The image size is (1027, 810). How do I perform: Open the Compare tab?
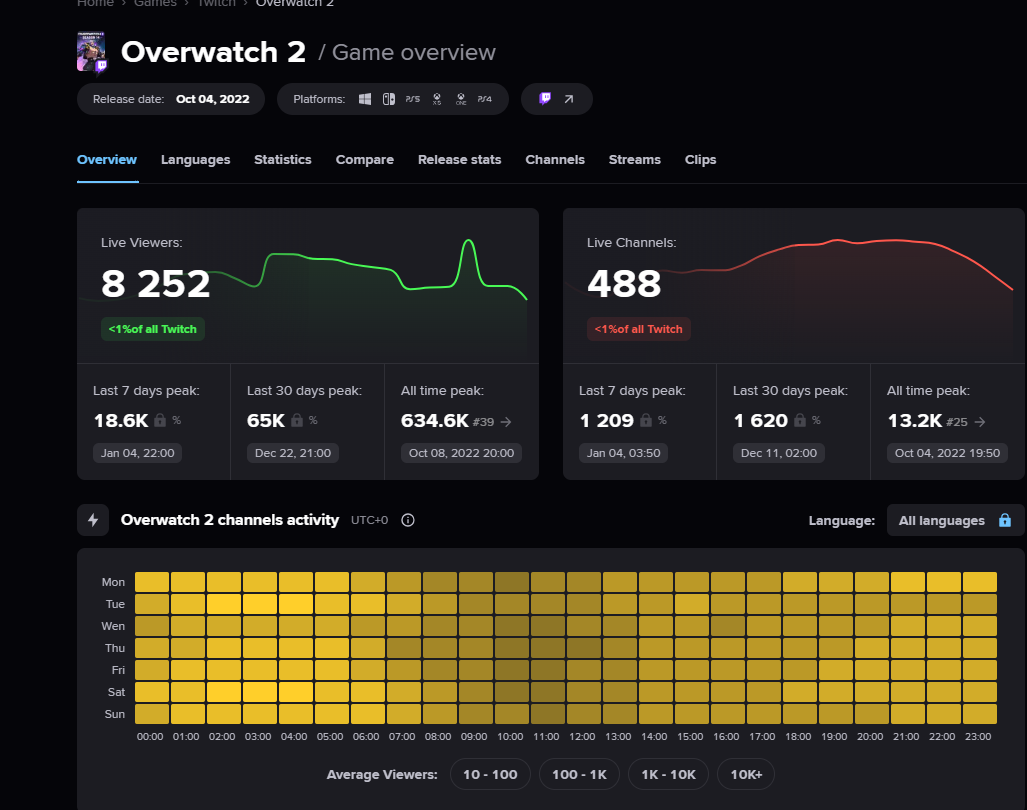365,160
